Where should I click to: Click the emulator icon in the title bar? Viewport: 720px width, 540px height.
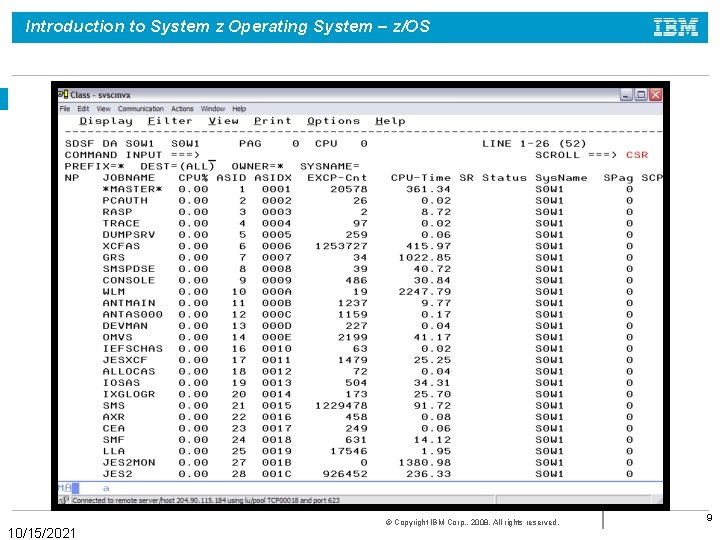click(x=63, y=95)
